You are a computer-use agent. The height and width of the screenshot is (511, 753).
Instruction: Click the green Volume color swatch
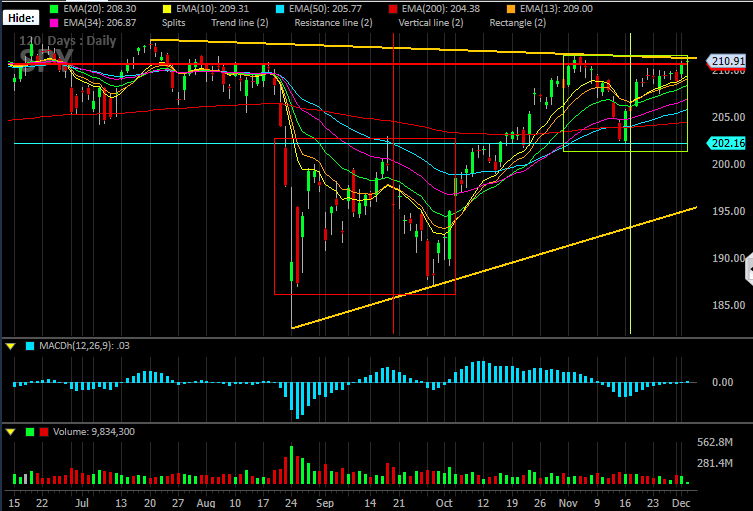(30, 432)
